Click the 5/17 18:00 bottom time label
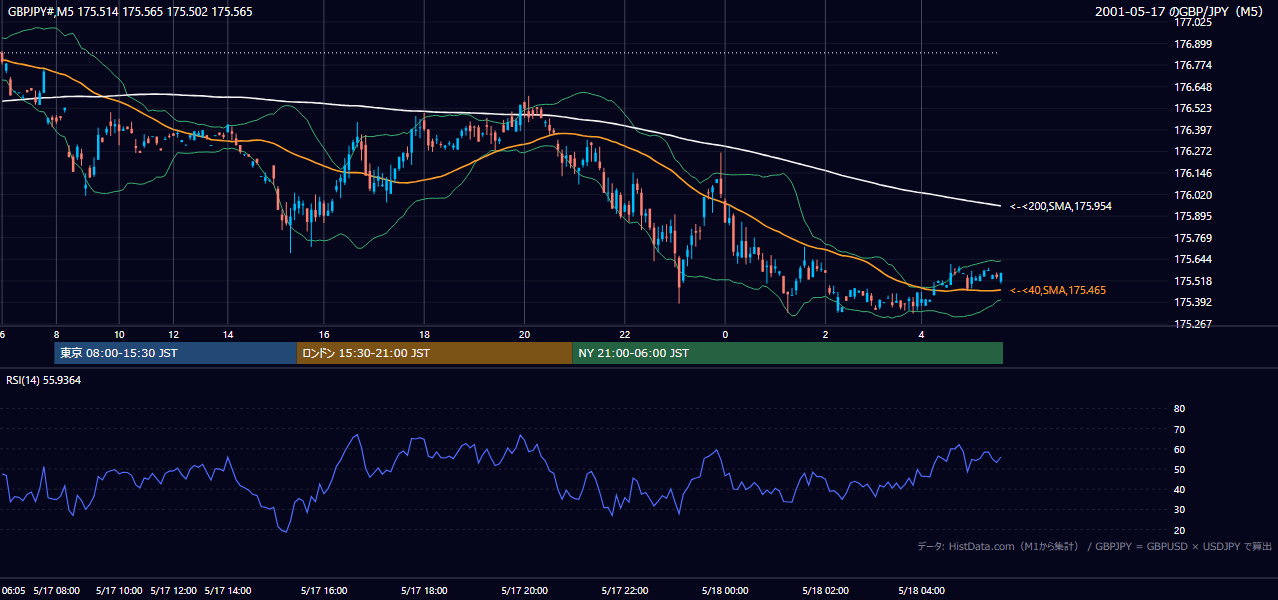Screen dimensions: 1278x600 (423, 591)
